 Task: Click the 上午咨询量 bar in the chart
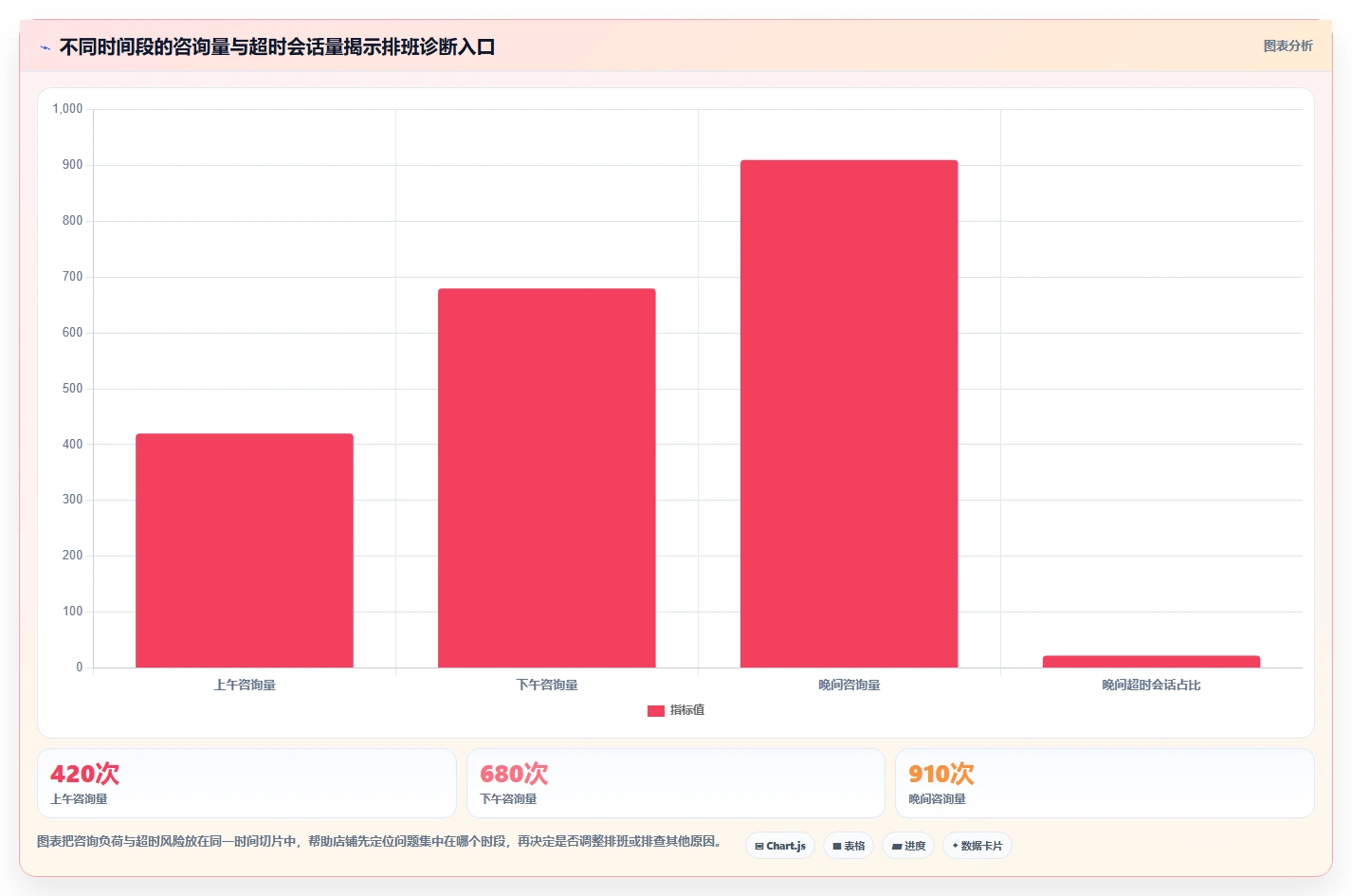(245, 550)
